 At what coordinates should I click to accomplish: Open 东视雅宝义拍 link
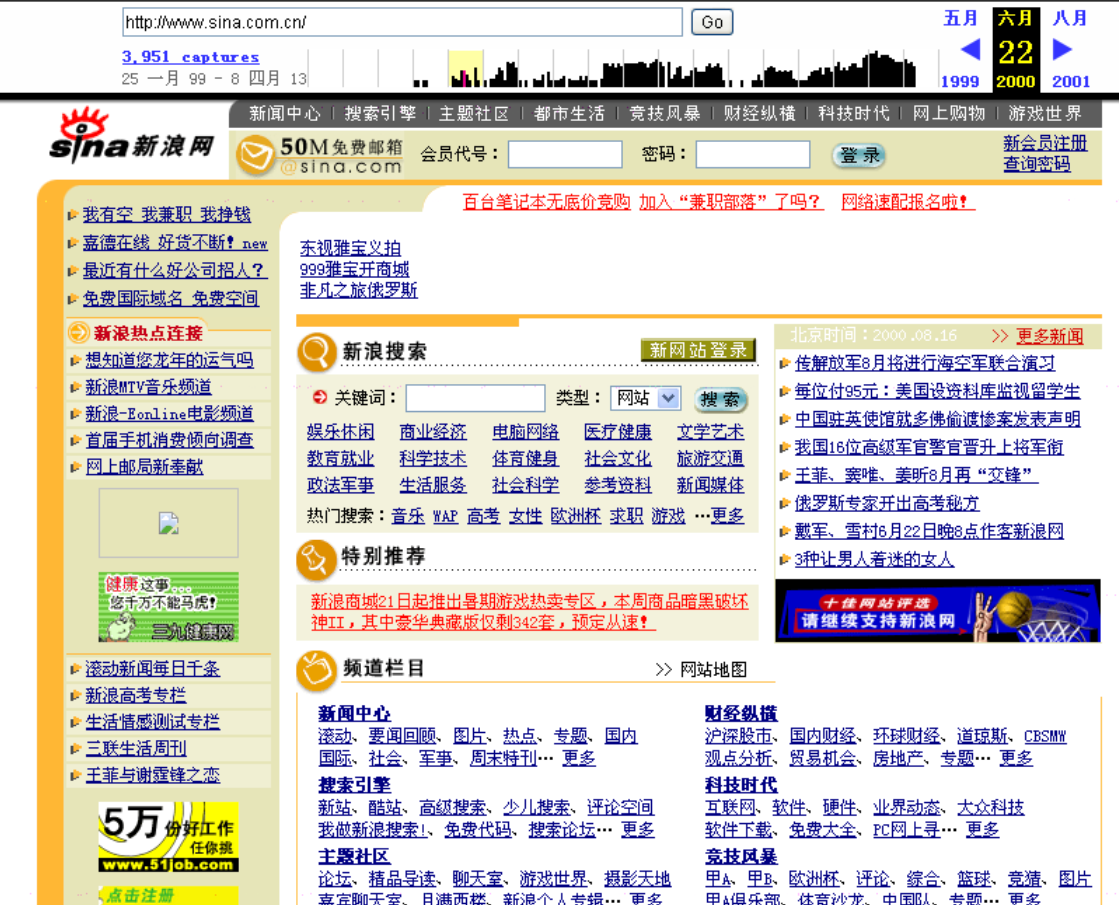coord(350,248)
